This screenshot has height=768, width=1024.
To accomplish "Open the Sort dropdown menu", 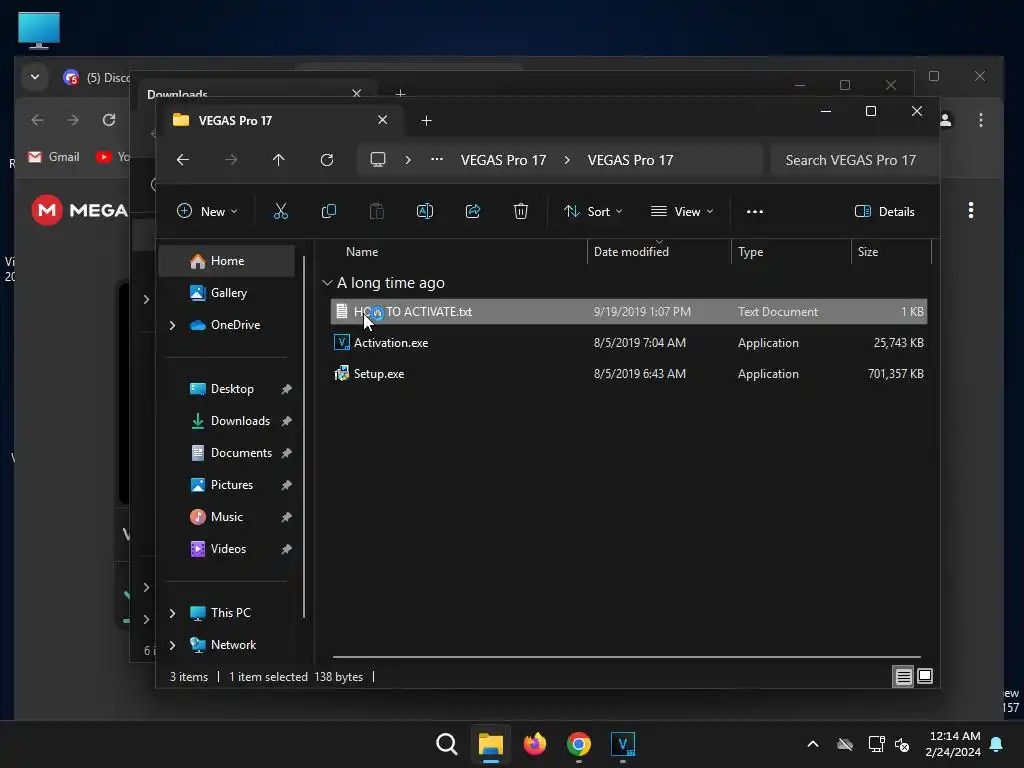I will point(593,212).
